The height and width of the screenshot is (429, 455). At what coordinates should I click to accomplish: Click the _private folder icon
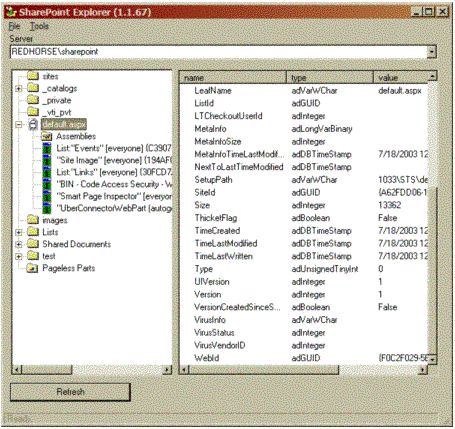(x=33, y=100)
